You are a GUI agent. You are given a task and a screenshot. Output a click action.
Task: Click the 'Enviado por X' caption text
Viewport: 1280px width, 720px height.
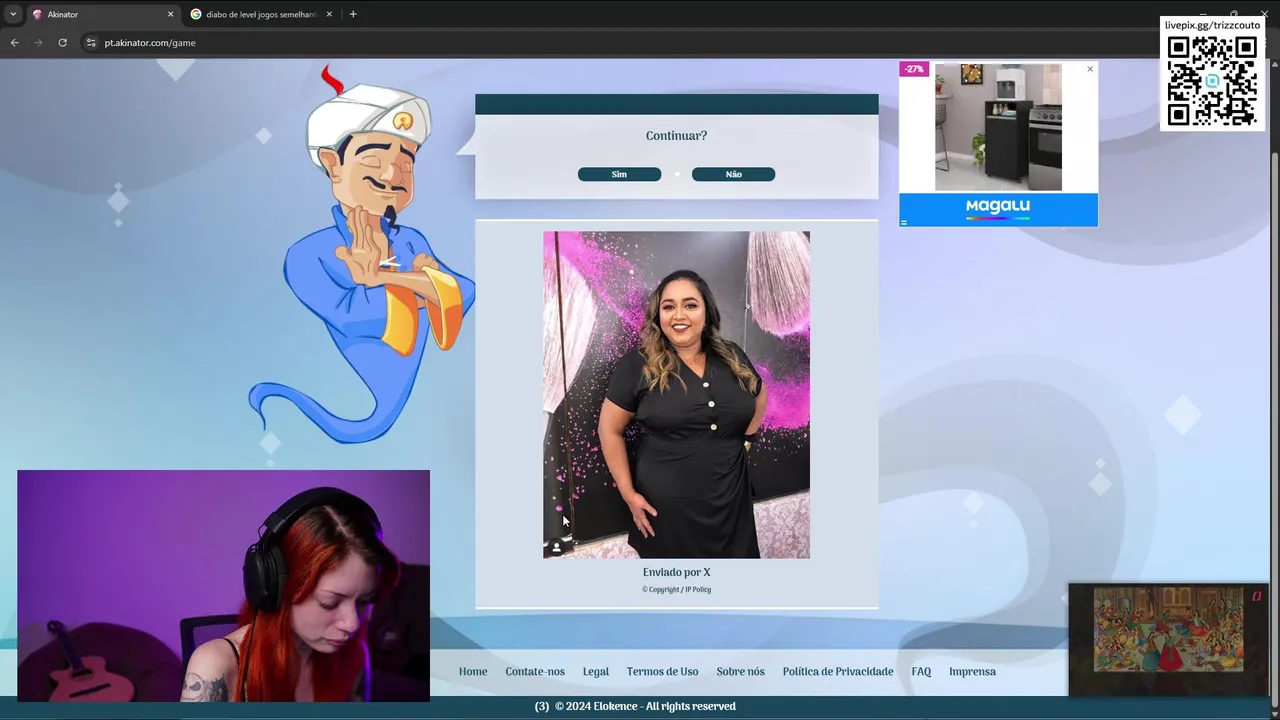676,572
